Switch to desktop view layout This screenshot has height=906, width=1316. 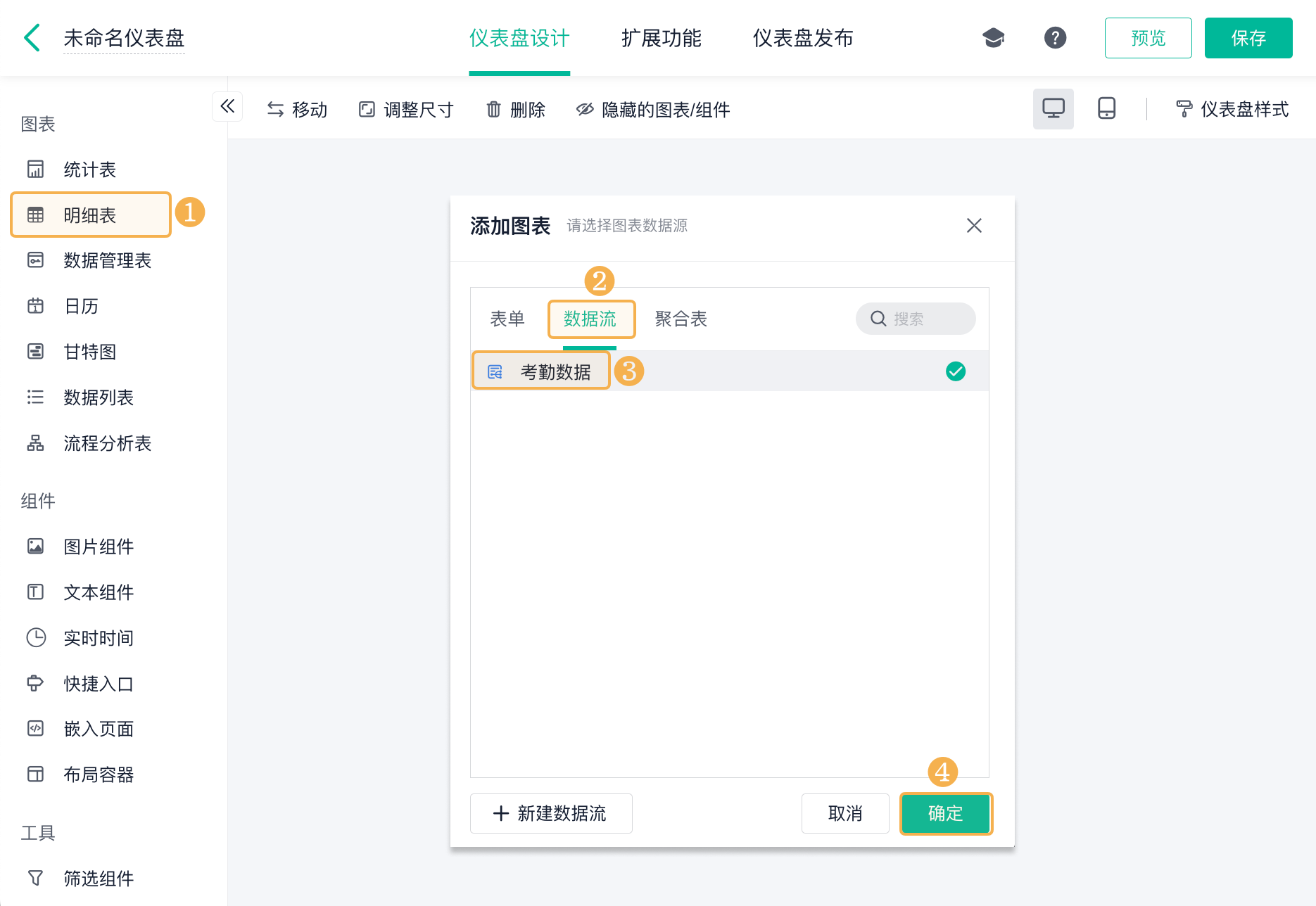point(1053,109)
